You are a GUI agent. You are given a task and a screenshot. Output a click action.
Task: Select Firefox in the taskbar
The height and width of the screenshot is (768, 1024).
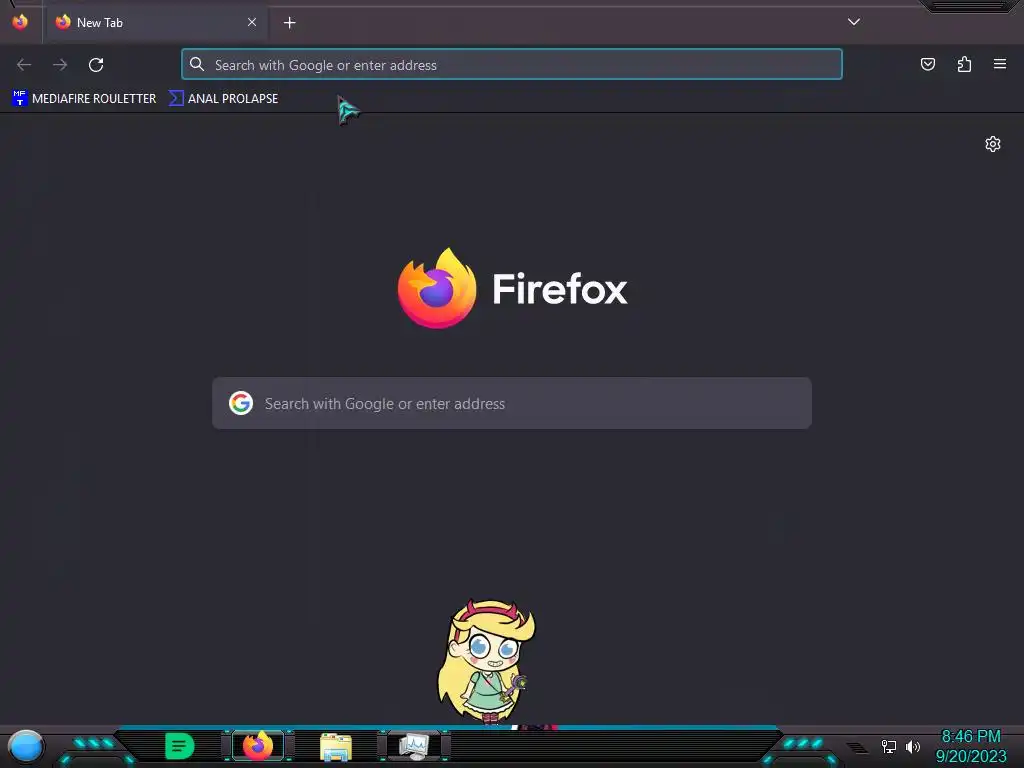pyautogui.click(x=258, y=746)
